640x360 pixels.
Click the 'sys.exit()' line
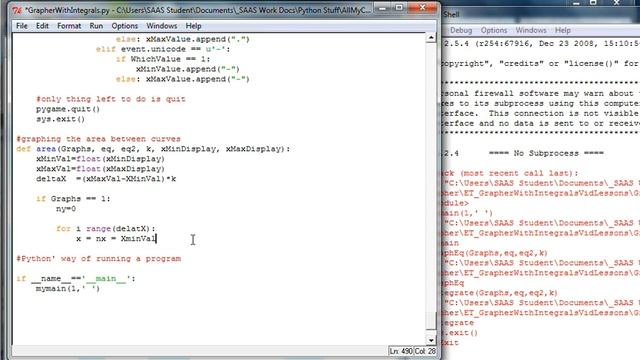[x=60, y=119]
